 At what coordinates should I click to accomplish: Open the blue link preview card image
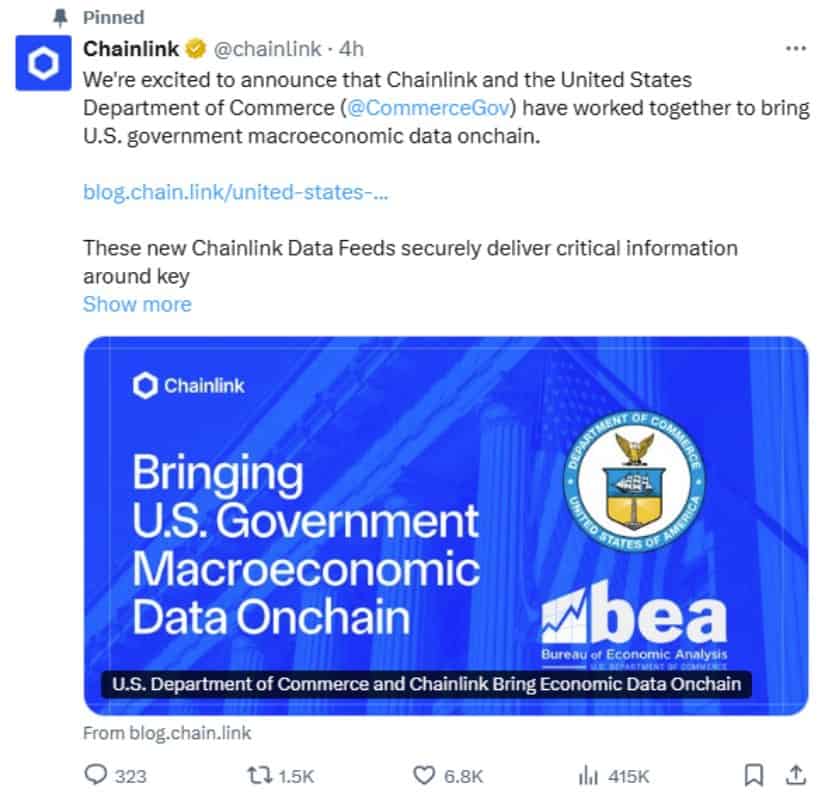click(446, 525)
